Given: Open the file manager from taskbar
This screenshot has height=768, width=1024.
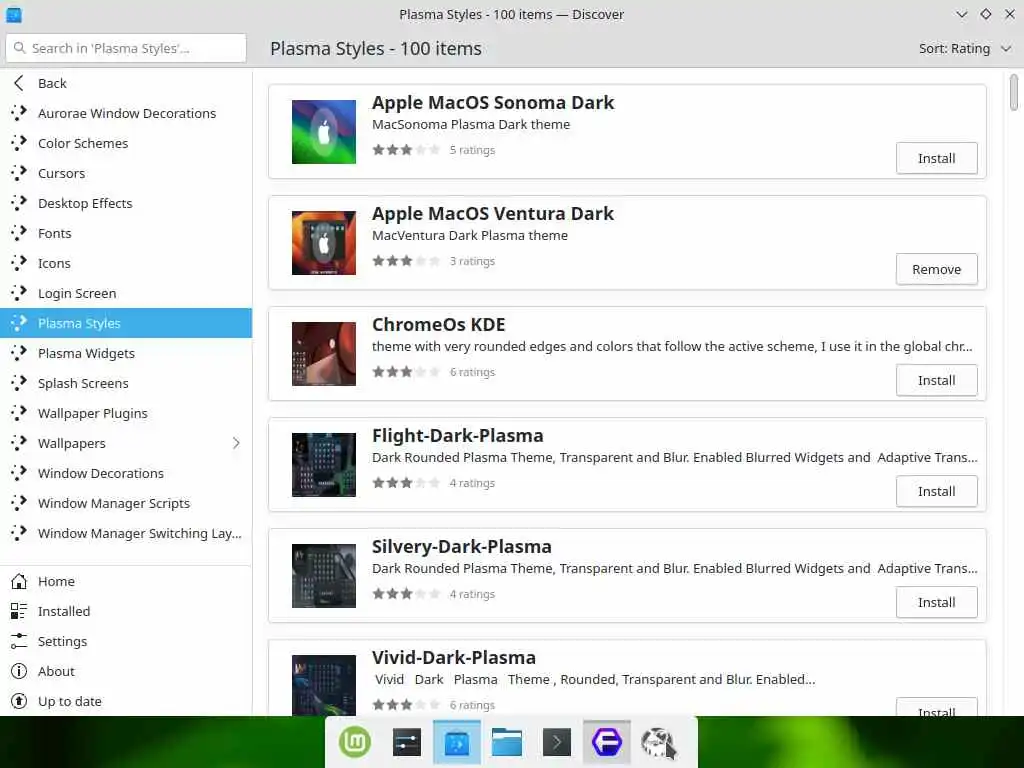Looking at the screenshot, I should 507,743.
